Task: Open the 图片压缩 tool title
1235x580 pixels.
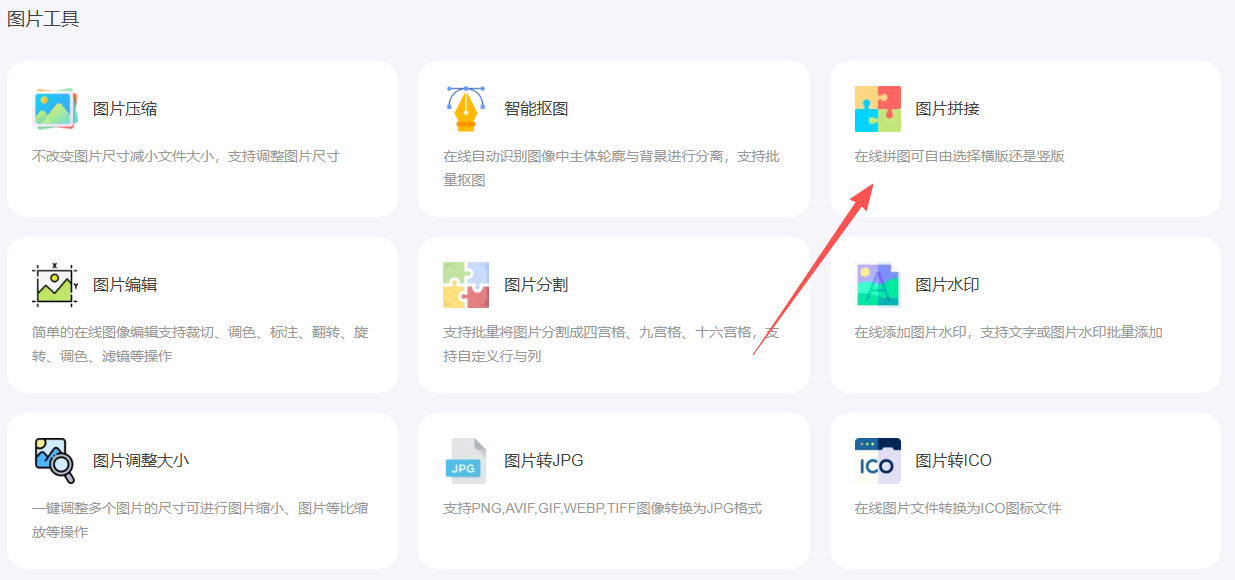Action: point(125,109)
